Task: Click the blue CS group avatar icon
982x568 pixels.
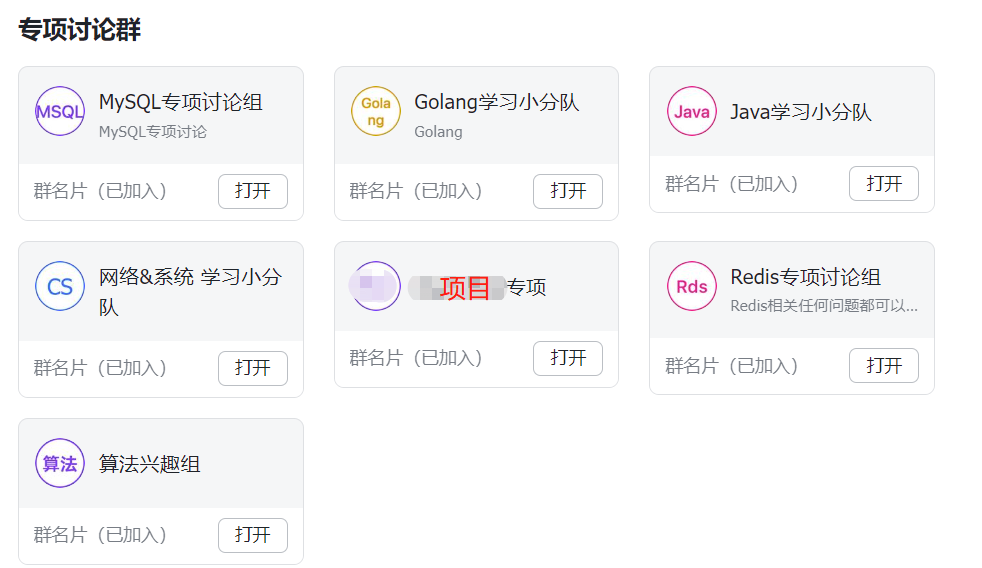Action: [60, 286]
